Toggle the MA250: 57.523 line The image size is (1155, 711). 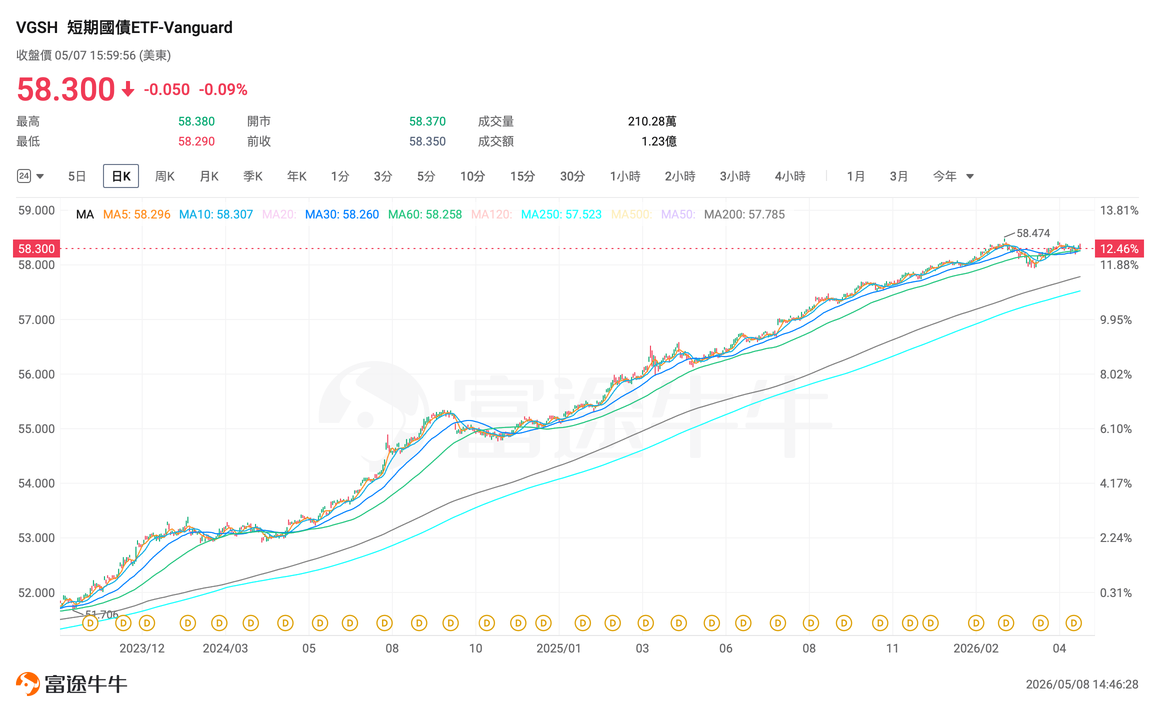561,214
